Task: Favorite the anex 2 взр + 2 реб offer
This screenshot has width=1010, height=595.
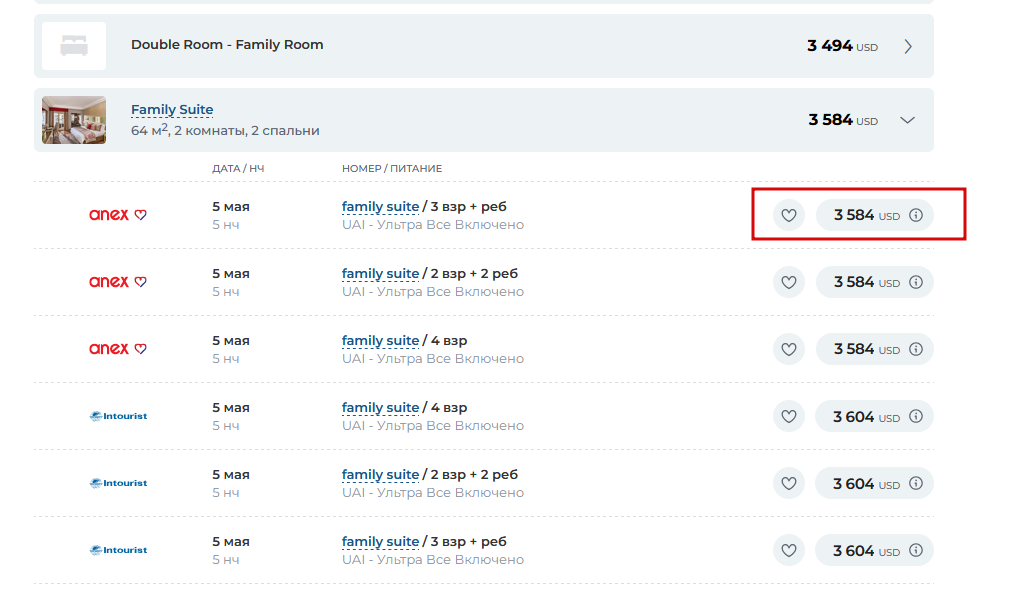Action: pos(788,282)
